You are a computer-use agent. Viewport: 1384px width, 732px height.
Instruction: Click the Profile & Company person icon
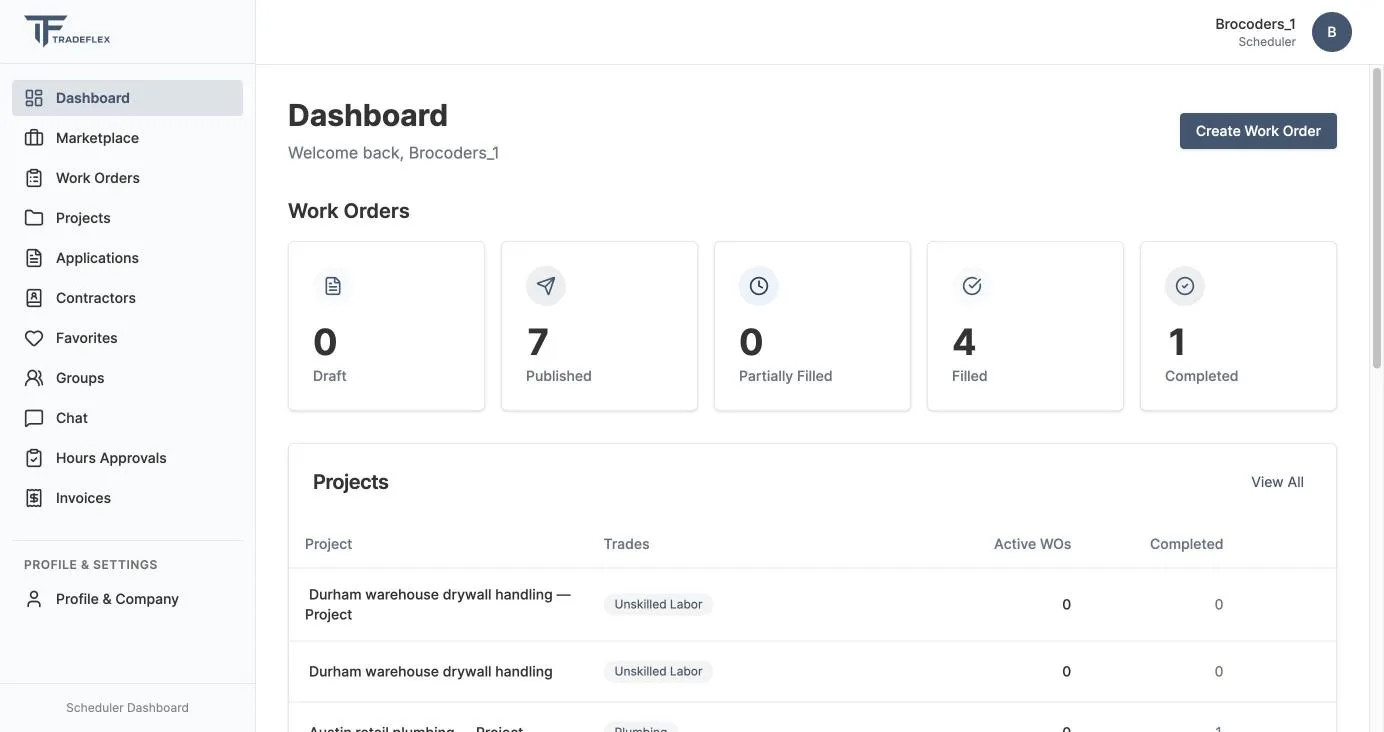(x=34, y=599)
